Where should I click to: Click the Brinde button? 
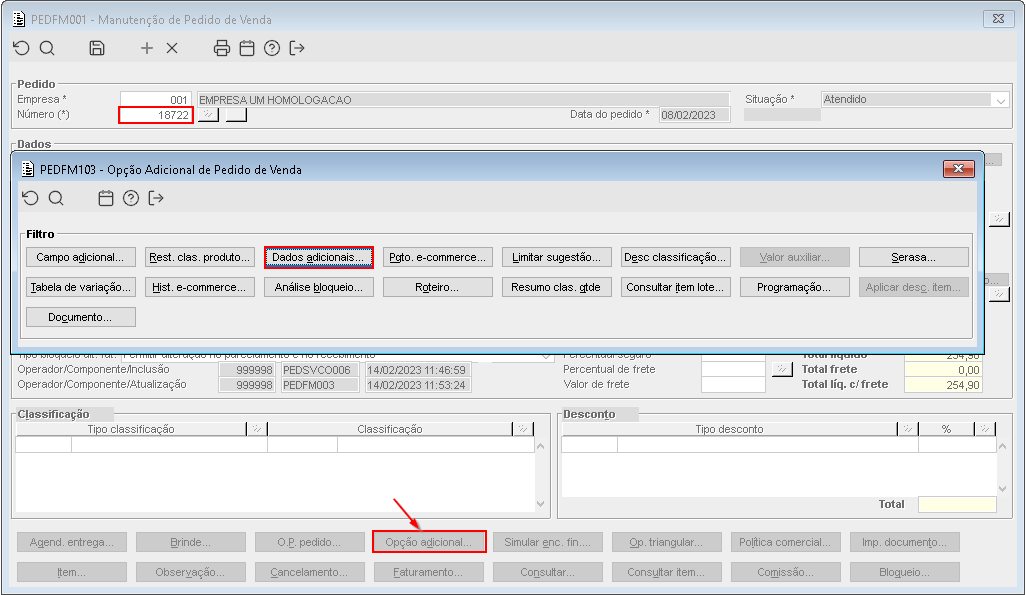(x=191, y=542)
